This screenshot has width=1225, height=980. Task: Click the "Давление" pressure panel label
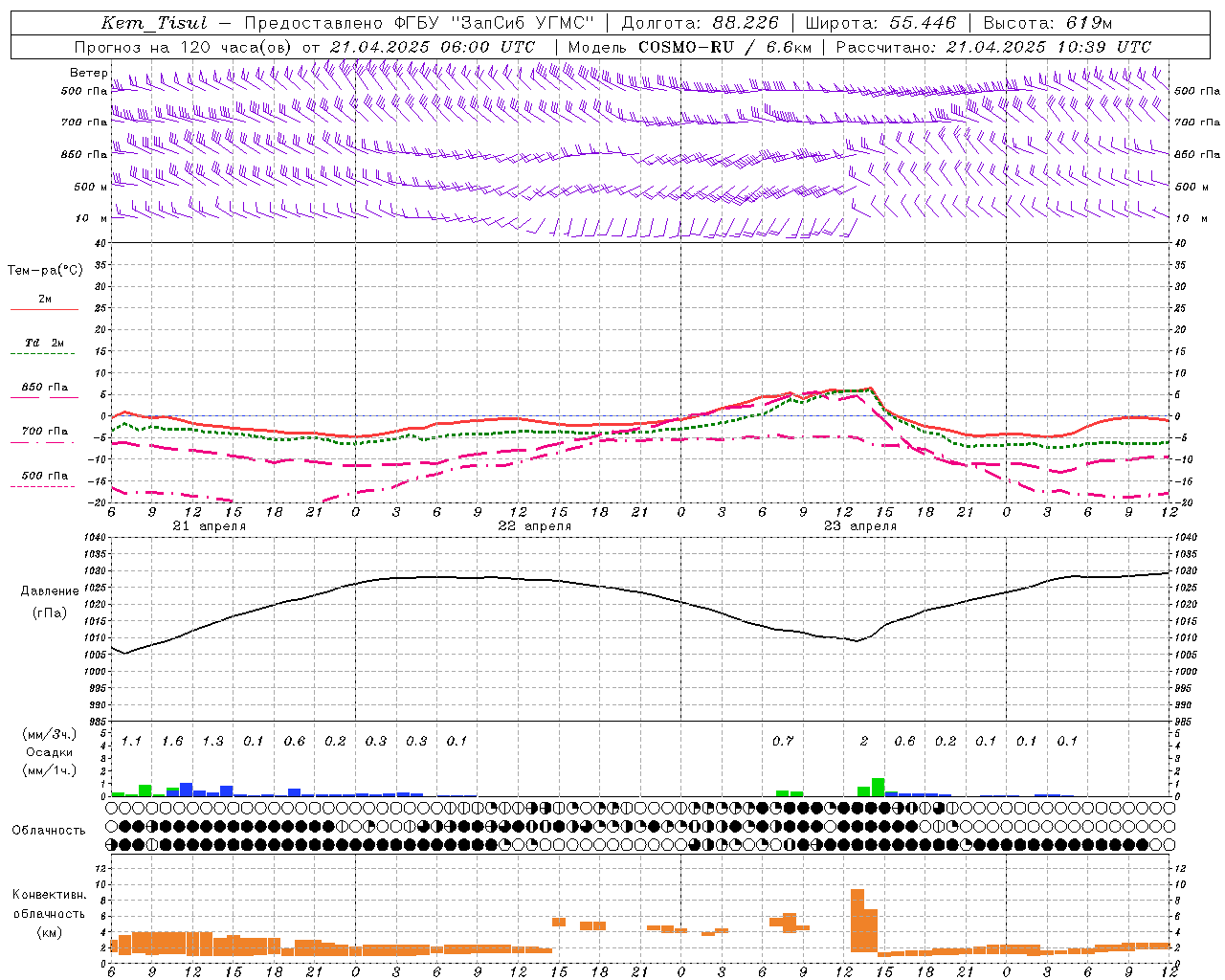48,591
